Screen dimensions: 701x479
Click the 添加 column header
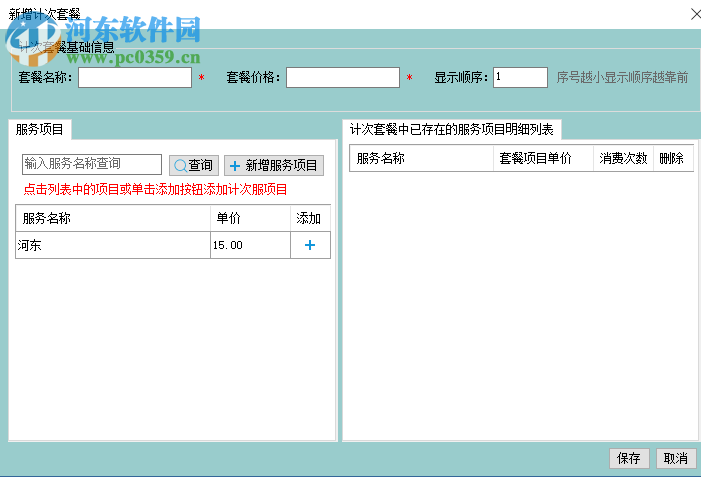coord(310,218)
